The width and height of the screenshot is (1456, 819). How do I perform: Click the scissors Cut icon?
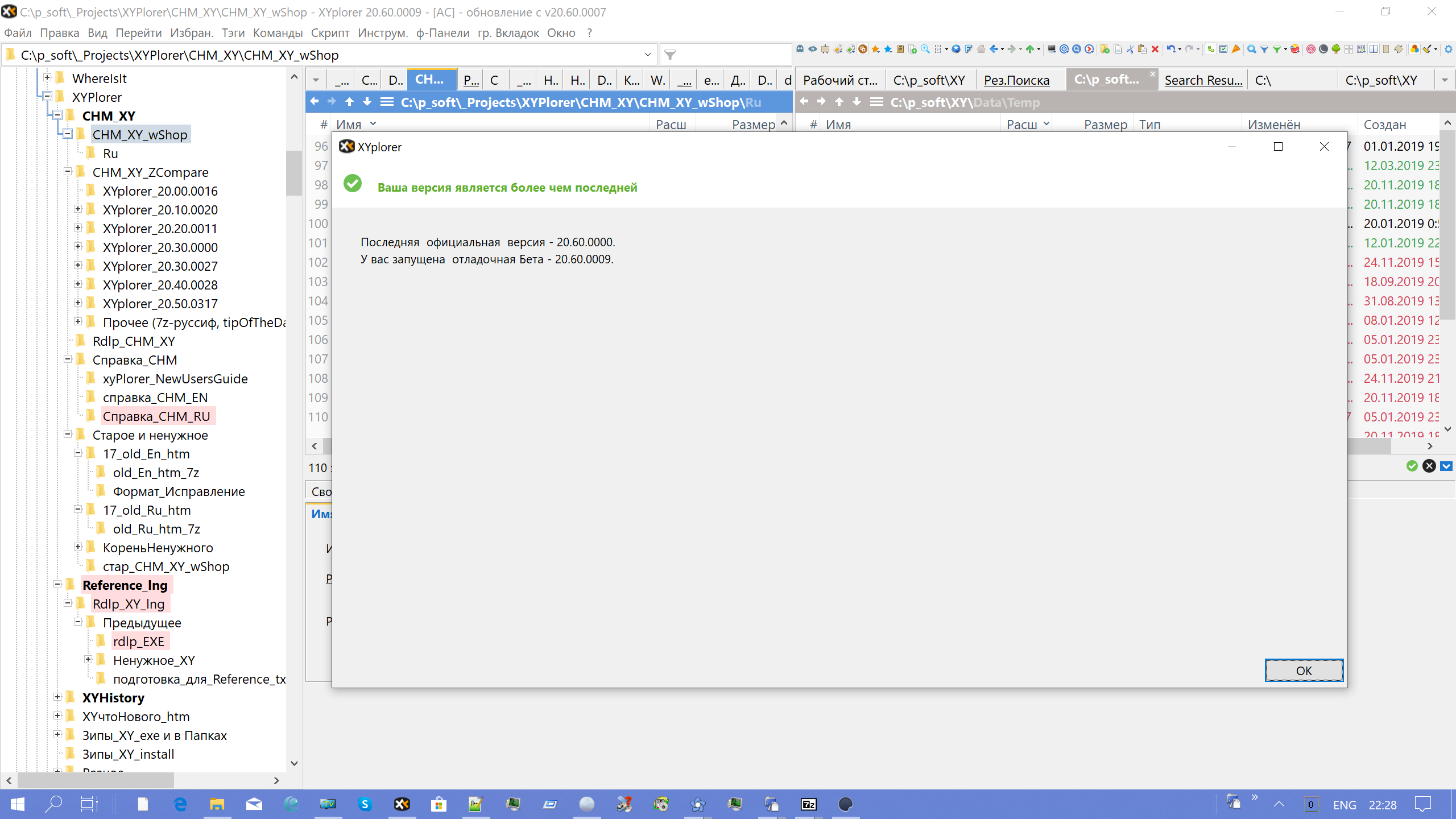click(x=1130, y=49)
